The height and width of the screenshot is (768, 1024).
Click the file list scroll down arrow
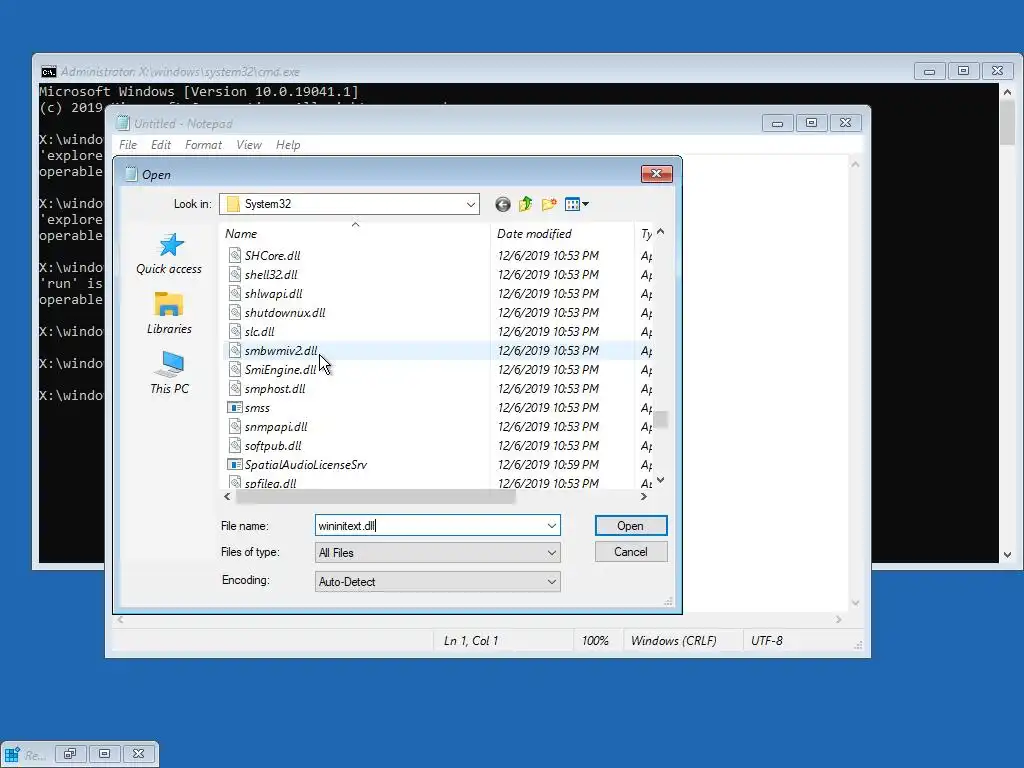click(x=661, y=480)
